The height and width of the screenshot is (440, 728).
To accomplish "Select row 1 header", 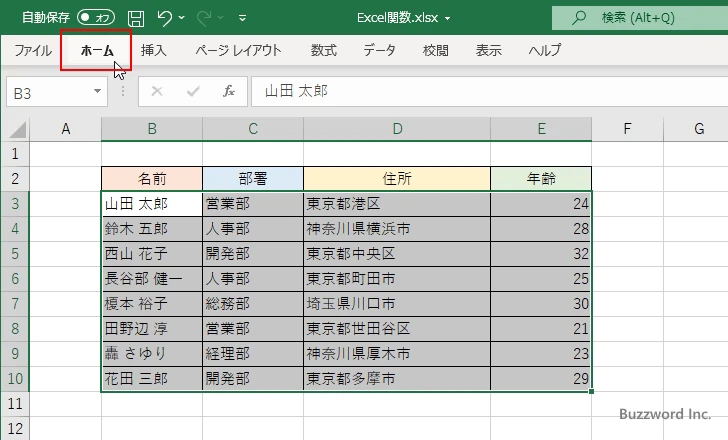I will [x=15, y=154].
